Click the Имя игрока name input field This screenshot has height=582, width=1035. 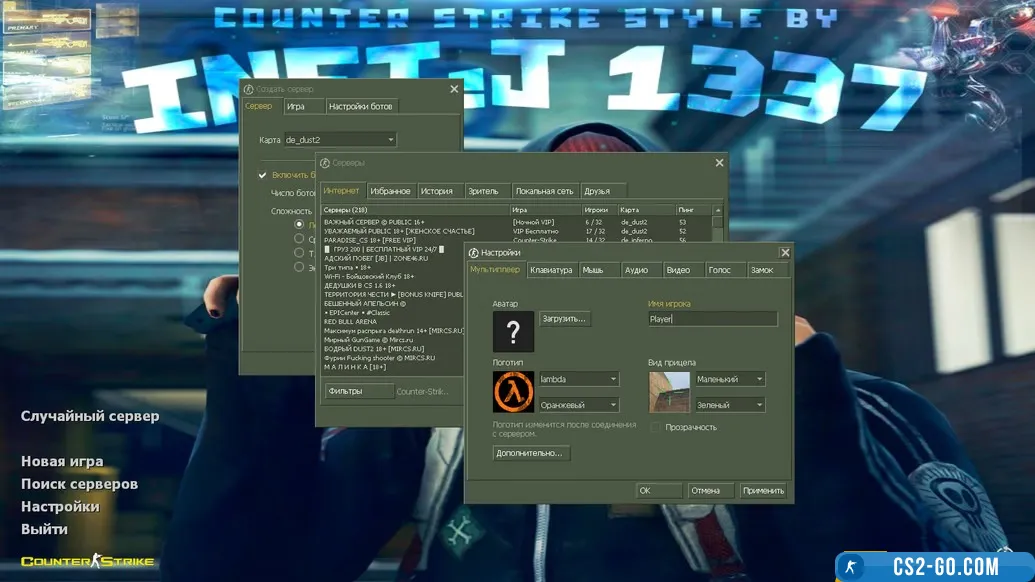[x=712, y=319]
